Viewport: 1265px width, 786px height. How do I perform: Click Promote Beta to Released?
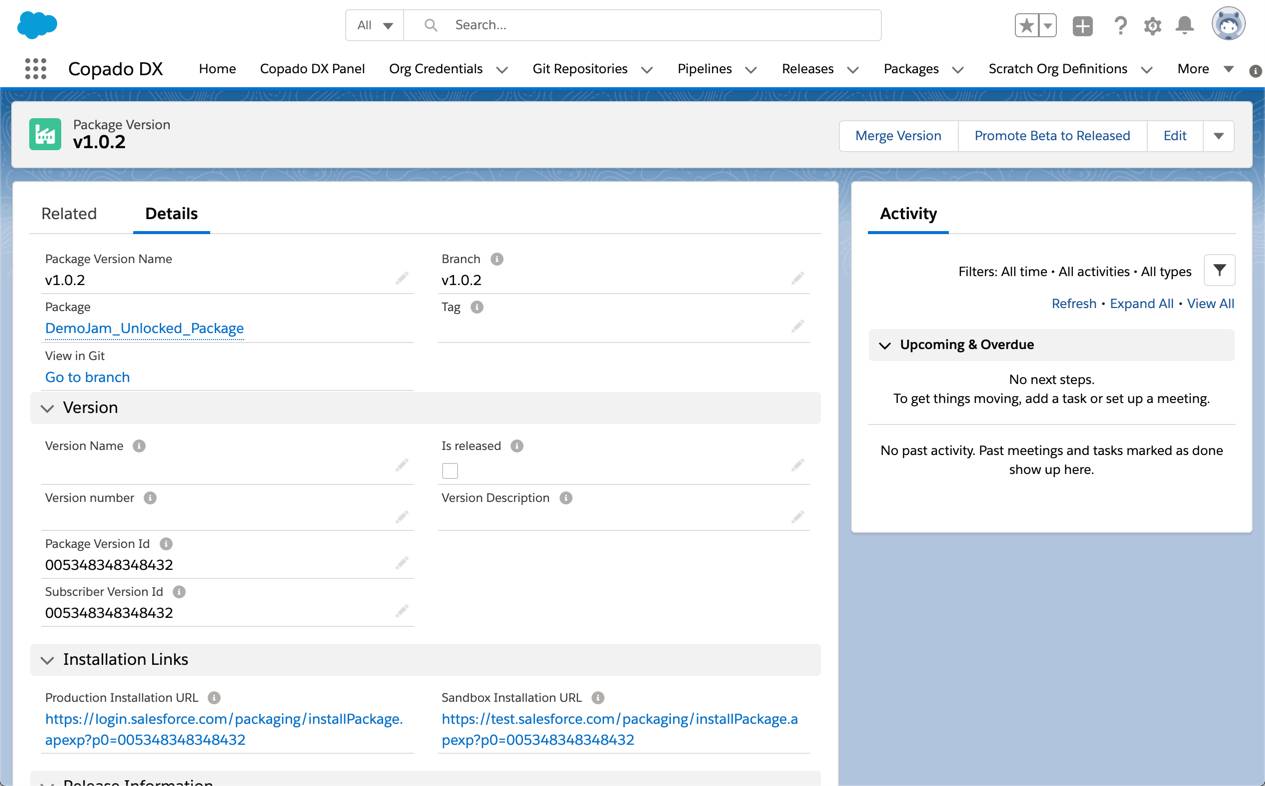(x=1052, y=135)
